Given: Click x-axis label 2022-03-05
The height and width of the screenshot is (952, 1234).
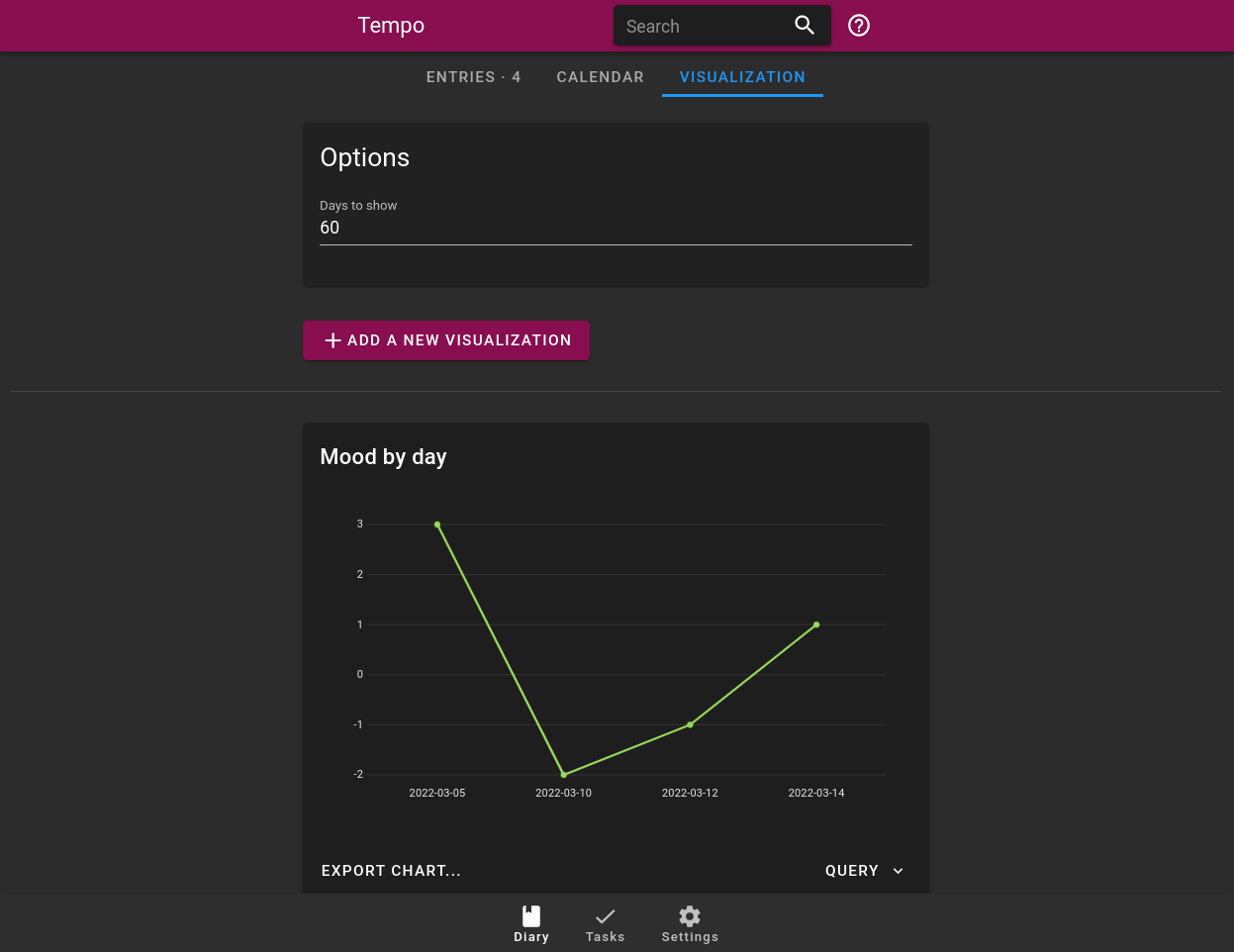Looking at the screenshot, I should pyautogui.click(x=437, y=793).
